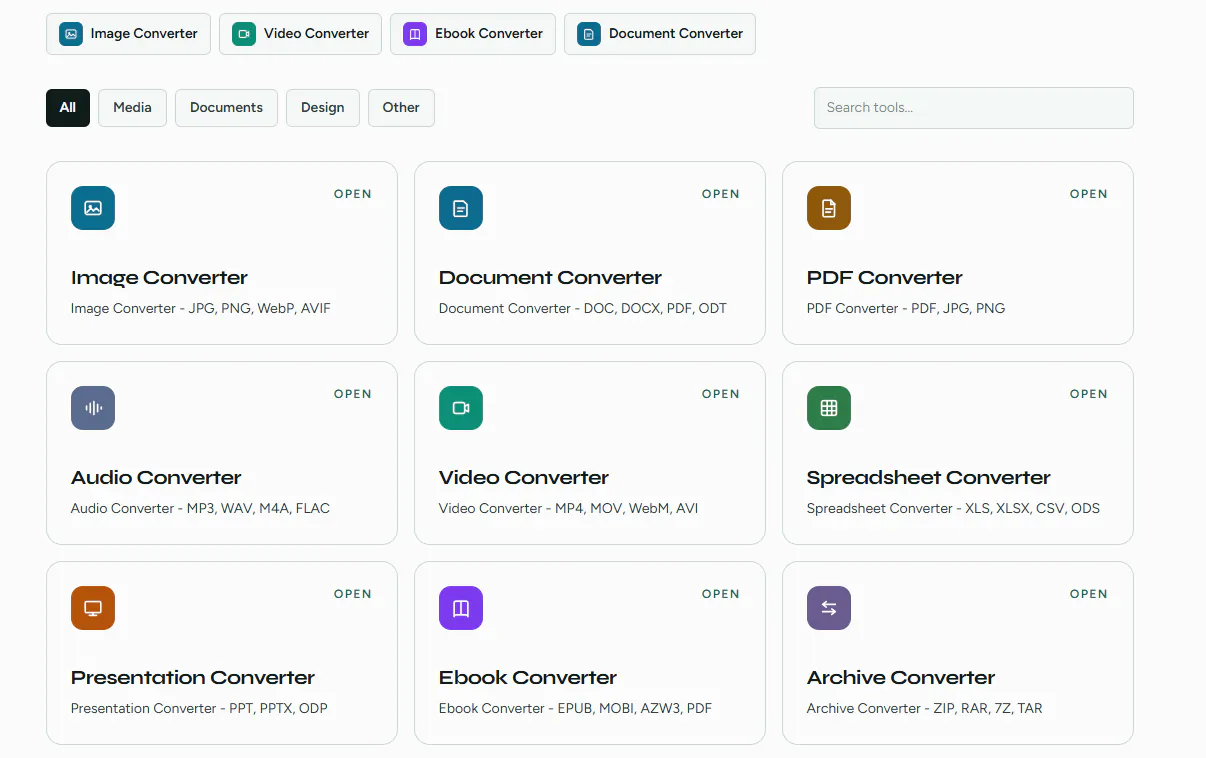The height and width of the screenshot is (758, 1206).
Task: Select the All filter tab
Action: pos(68,108)
